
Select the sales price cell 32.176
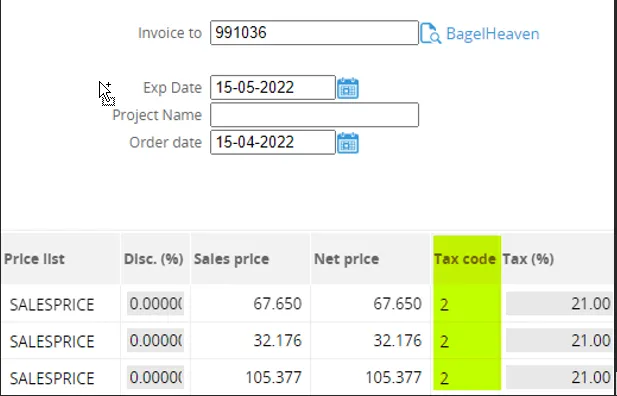tap(277, 340)
